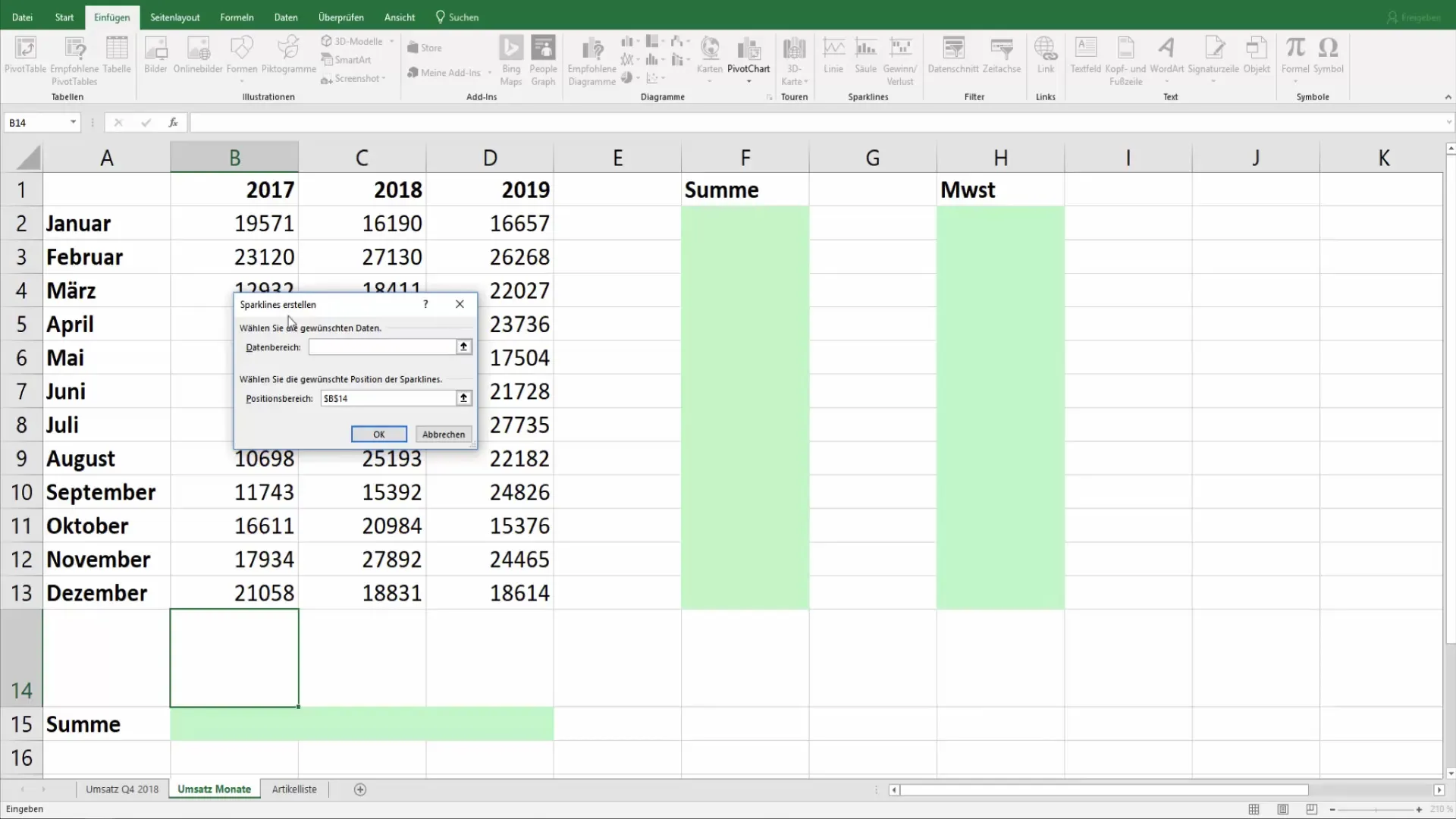Click the zoom out minus button

coord(1332,809)
